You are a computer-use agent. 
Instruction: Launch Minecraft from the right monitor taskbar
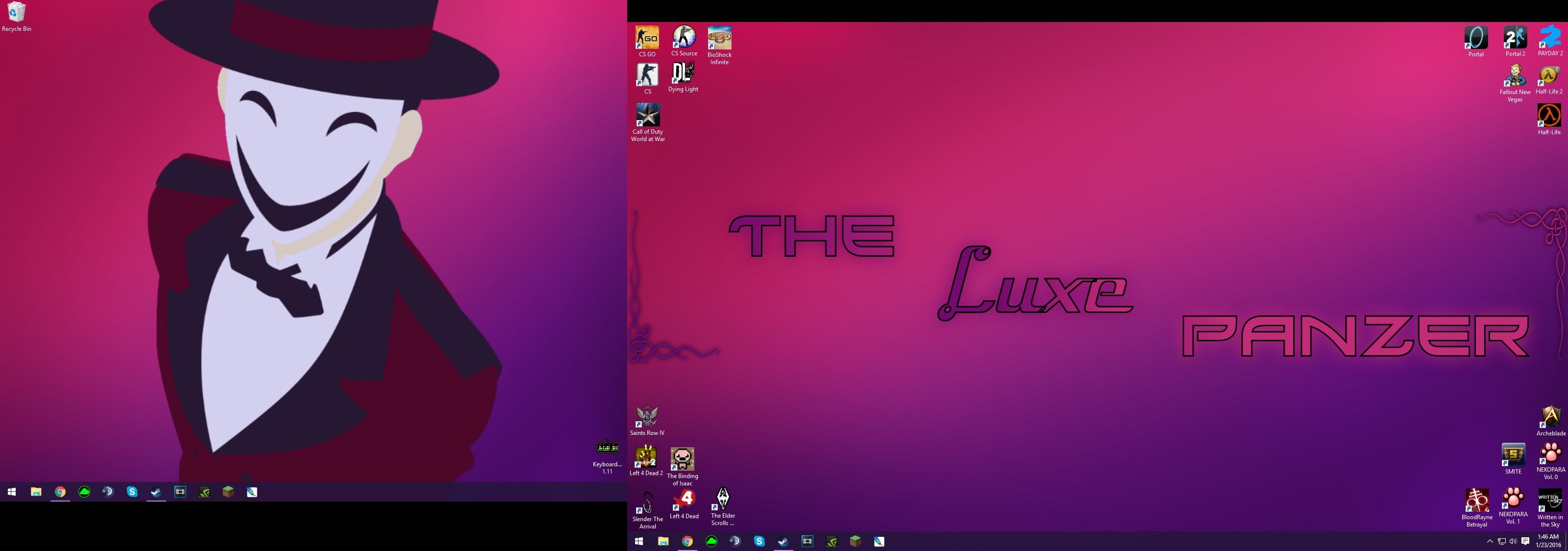pos(855,541)
